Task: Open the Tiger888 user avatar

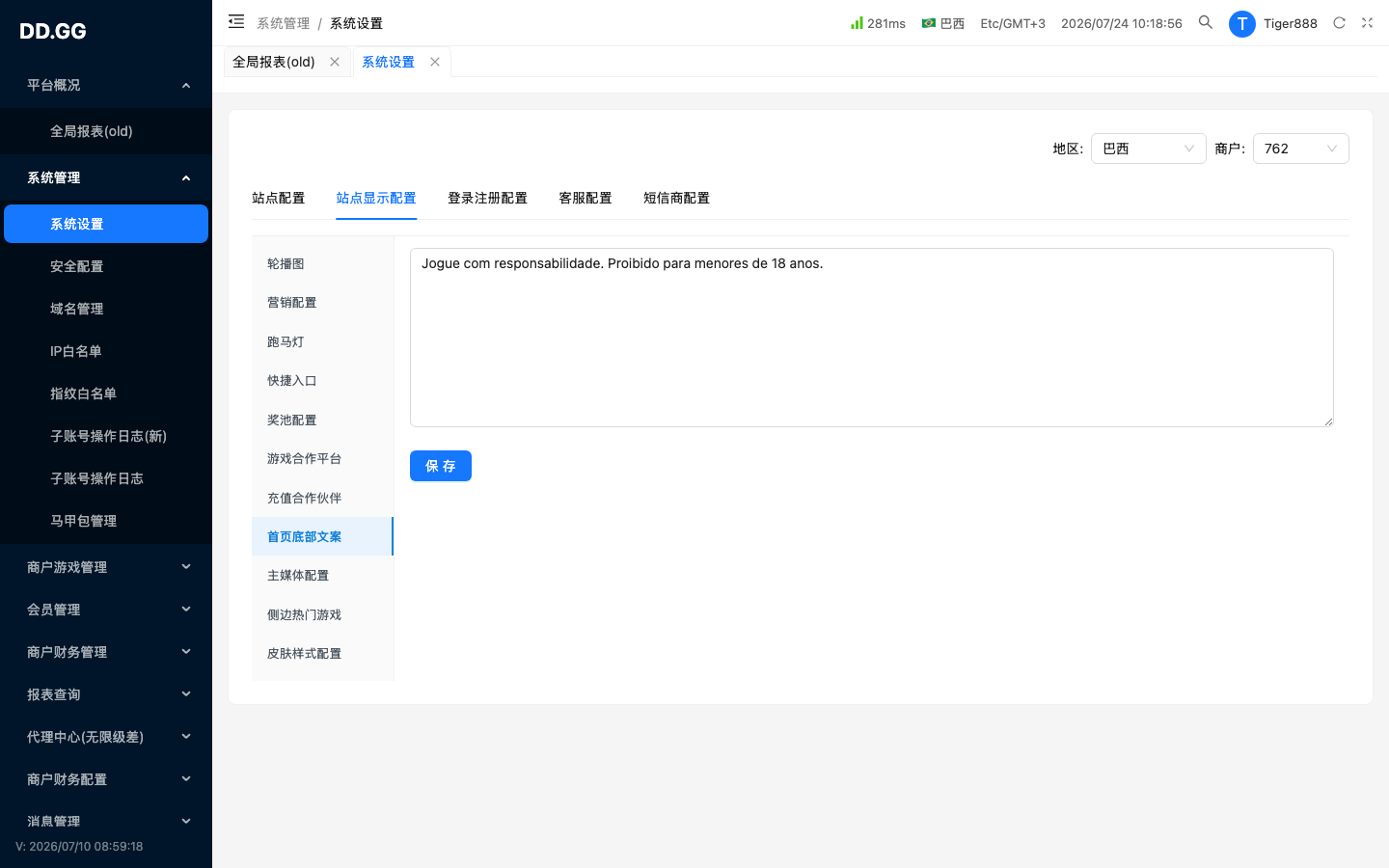Action: (x=1241, y=23)
